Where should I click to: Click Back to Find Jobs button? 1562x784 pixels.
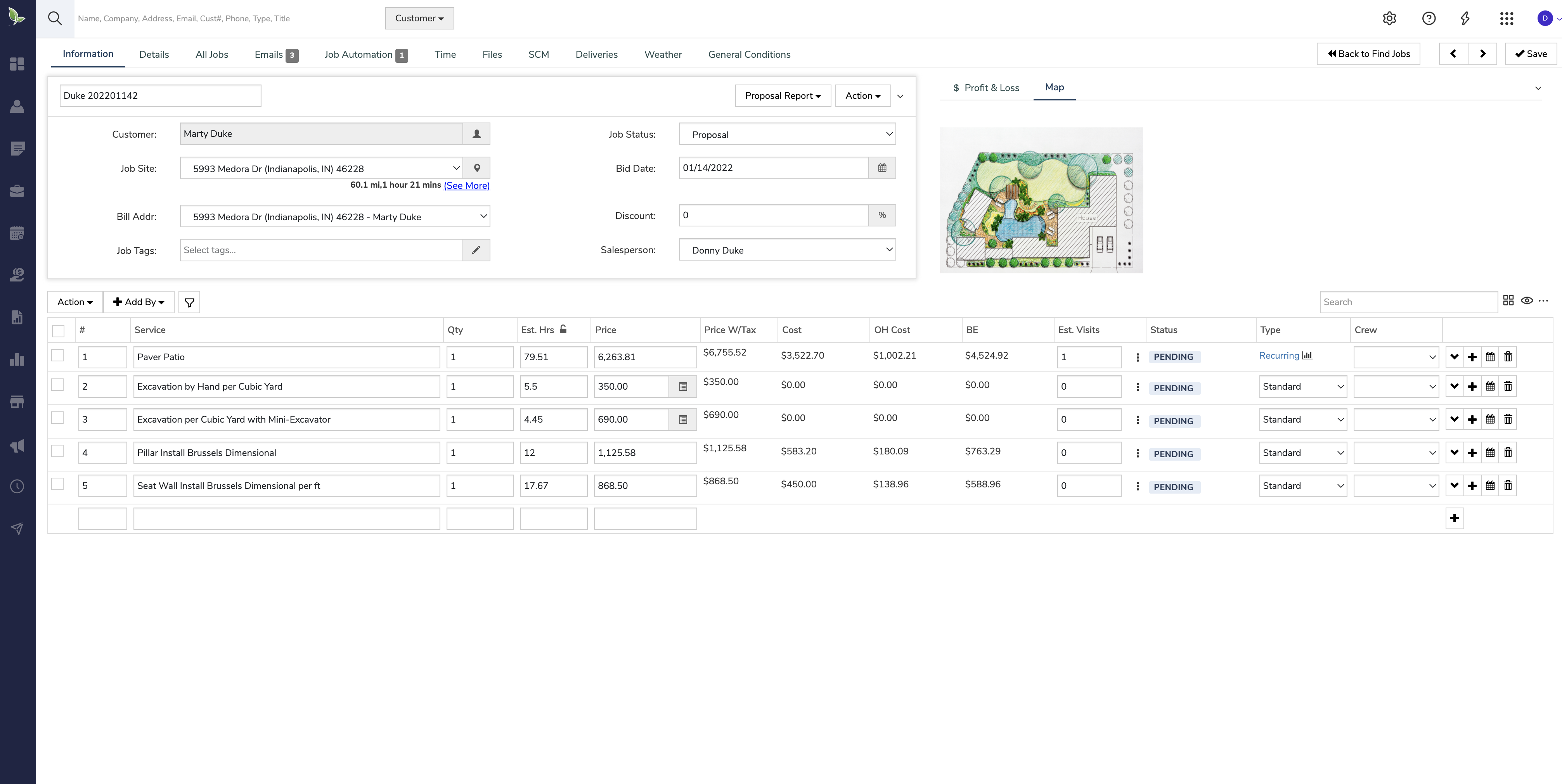tap(1368, 54)
